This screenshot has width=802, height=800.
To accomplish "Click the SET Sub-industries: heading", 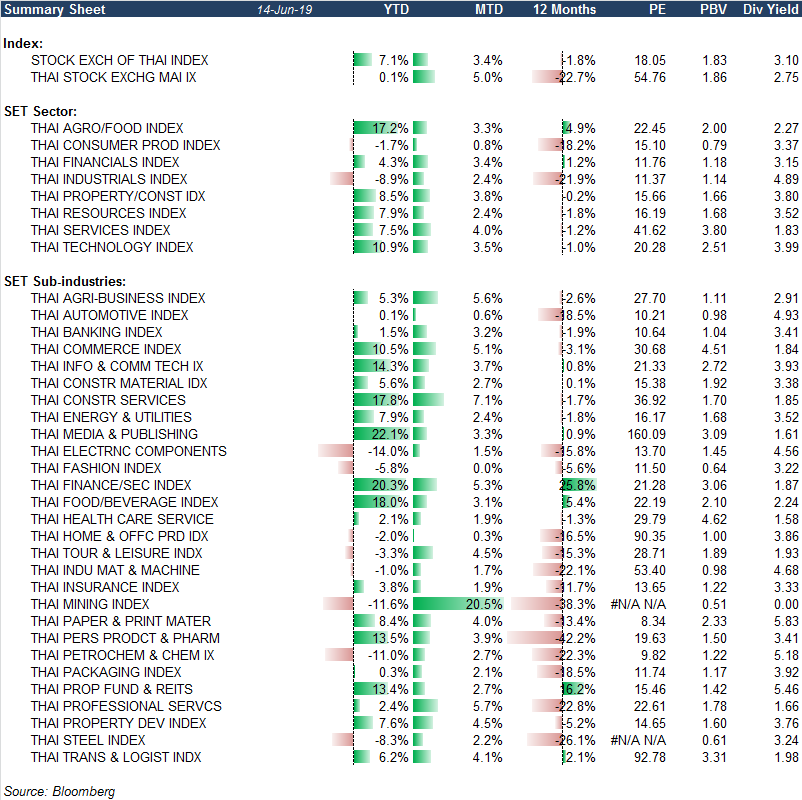I will coord(65,281).
